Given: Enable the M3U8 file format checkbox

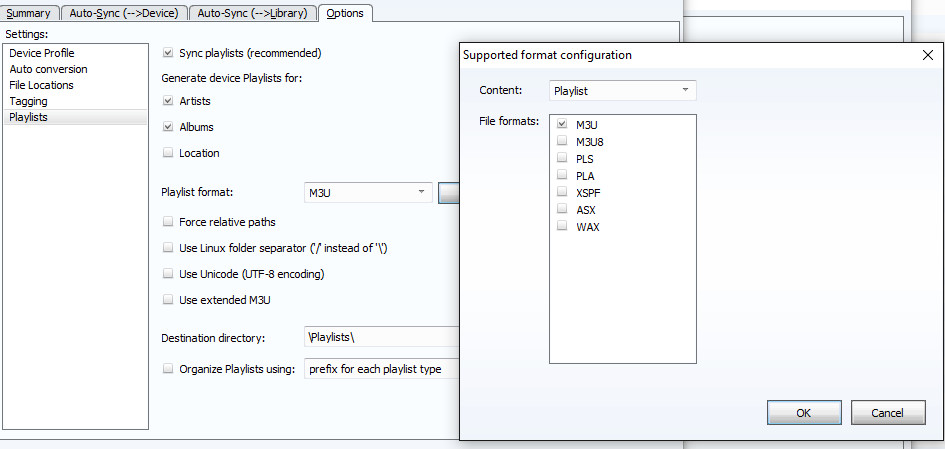Looking at the screenshot, I should pos(562,142).
